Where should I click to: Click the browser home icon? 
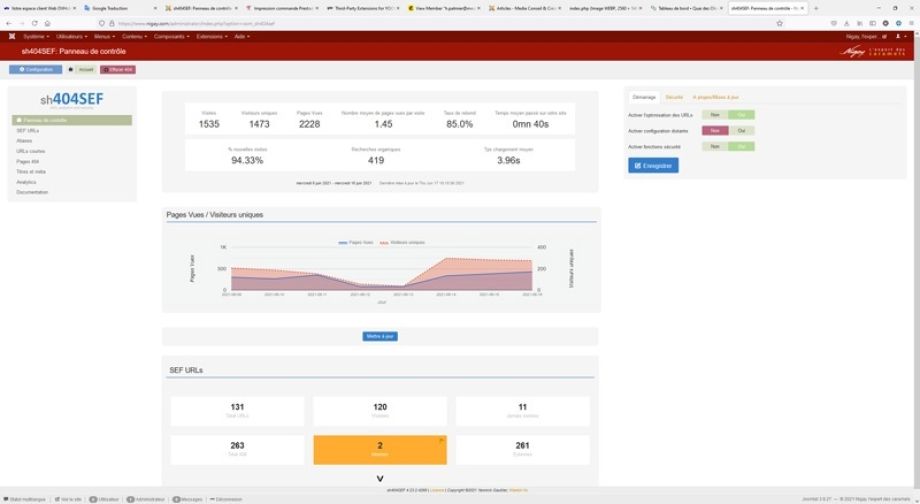(48, 23)
